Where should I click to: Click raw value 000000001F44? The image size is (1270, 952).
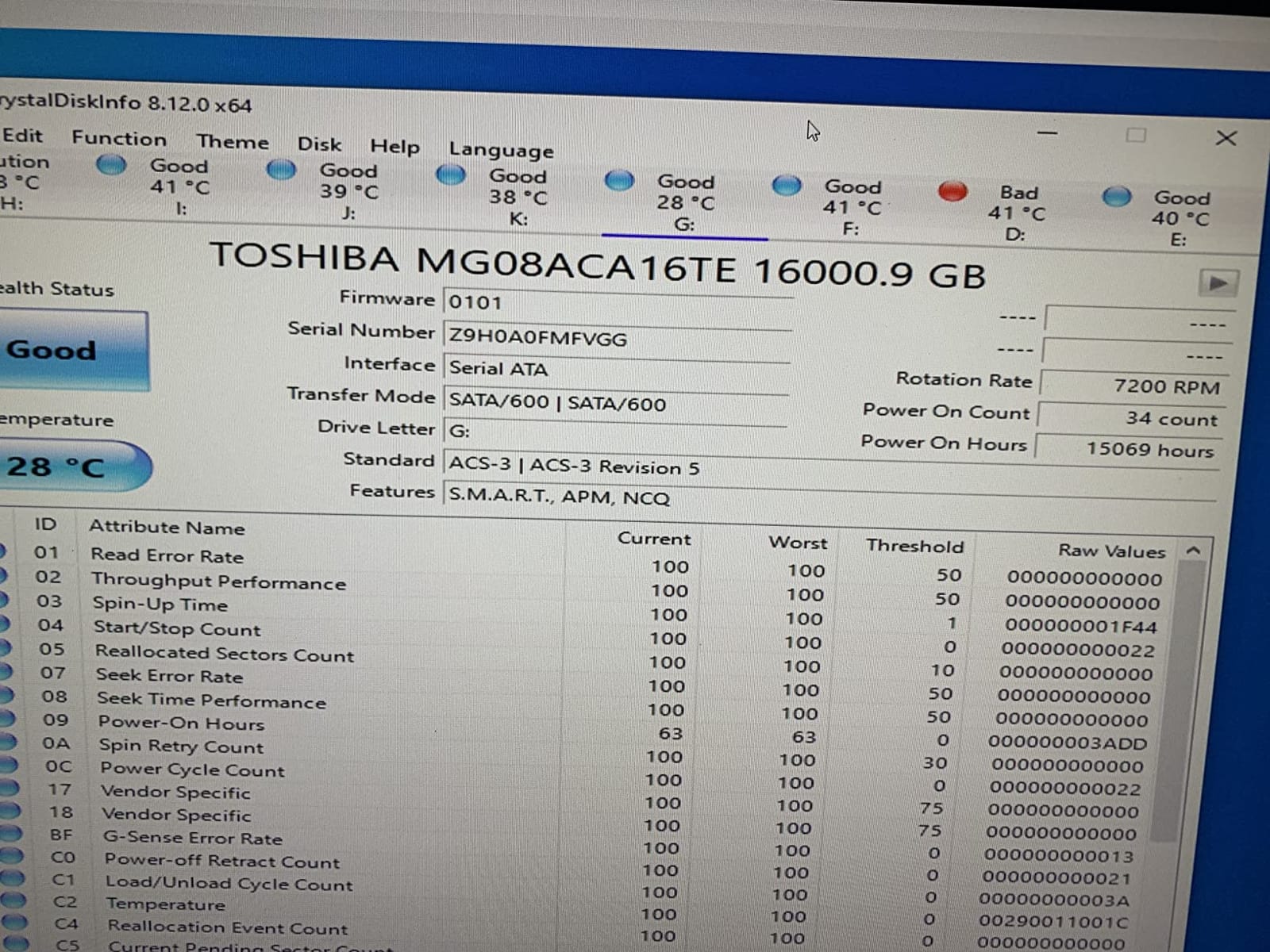[1081, 626]
